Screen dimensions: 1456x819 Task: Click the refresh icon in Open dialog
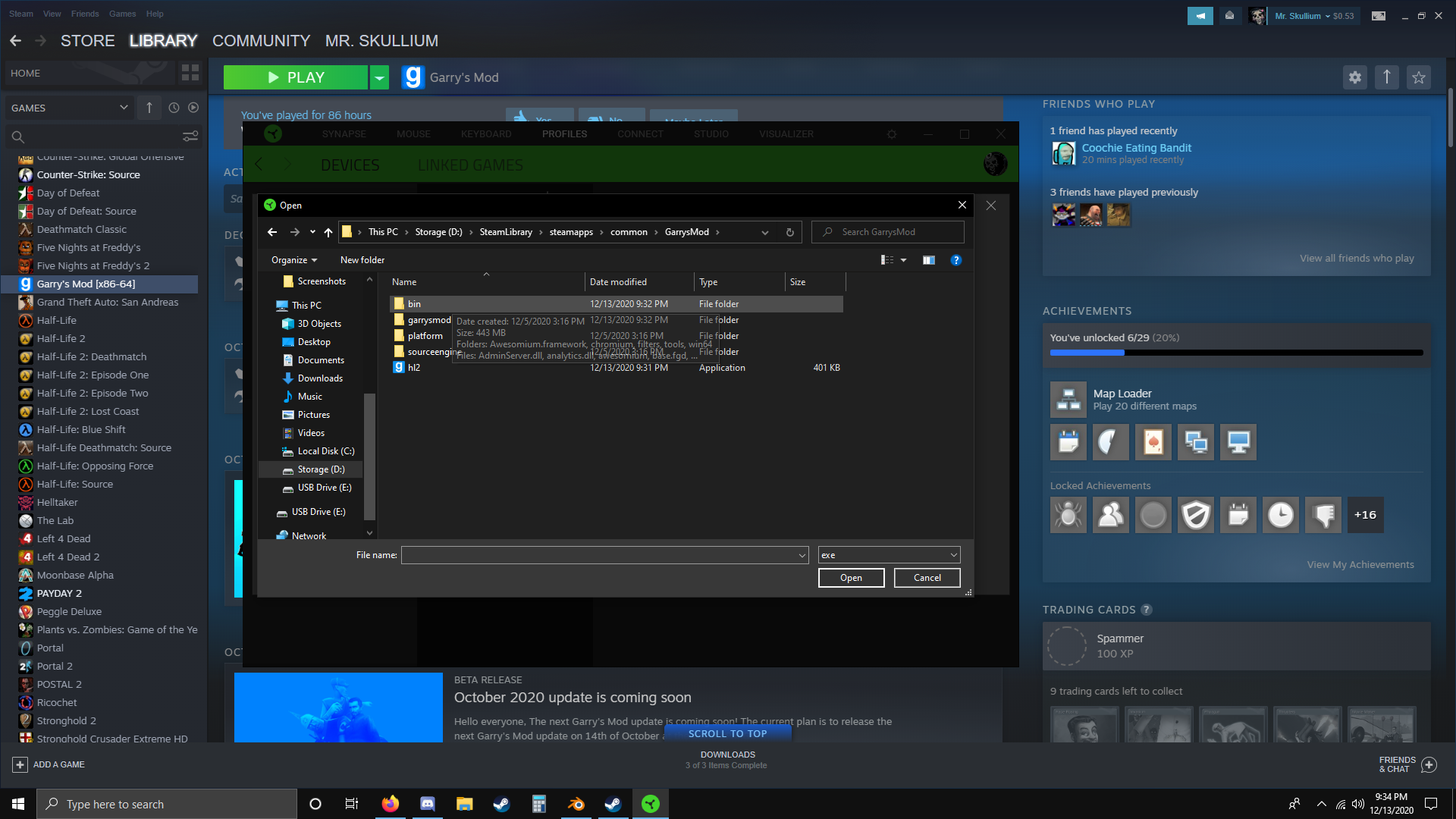(x=789, y=232)
